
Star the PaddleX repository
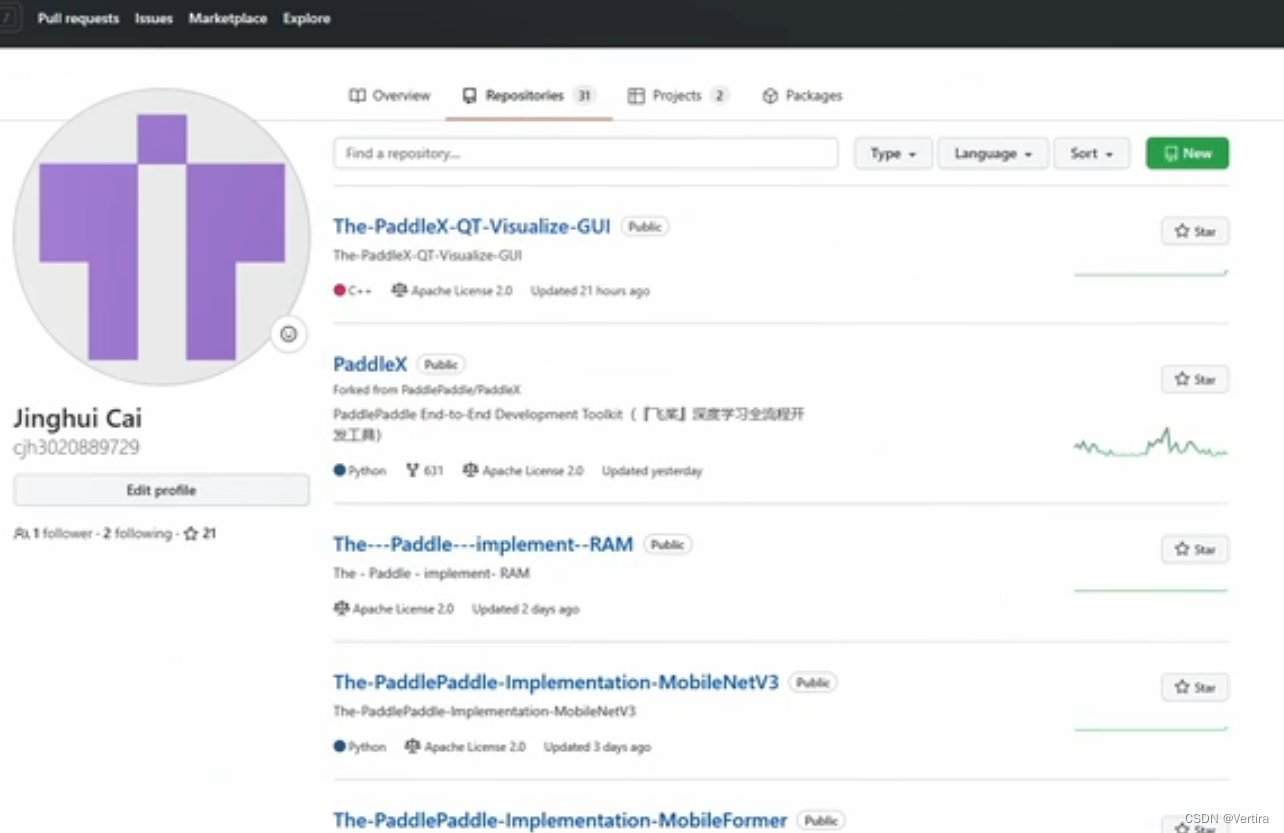click(1195, 379)
